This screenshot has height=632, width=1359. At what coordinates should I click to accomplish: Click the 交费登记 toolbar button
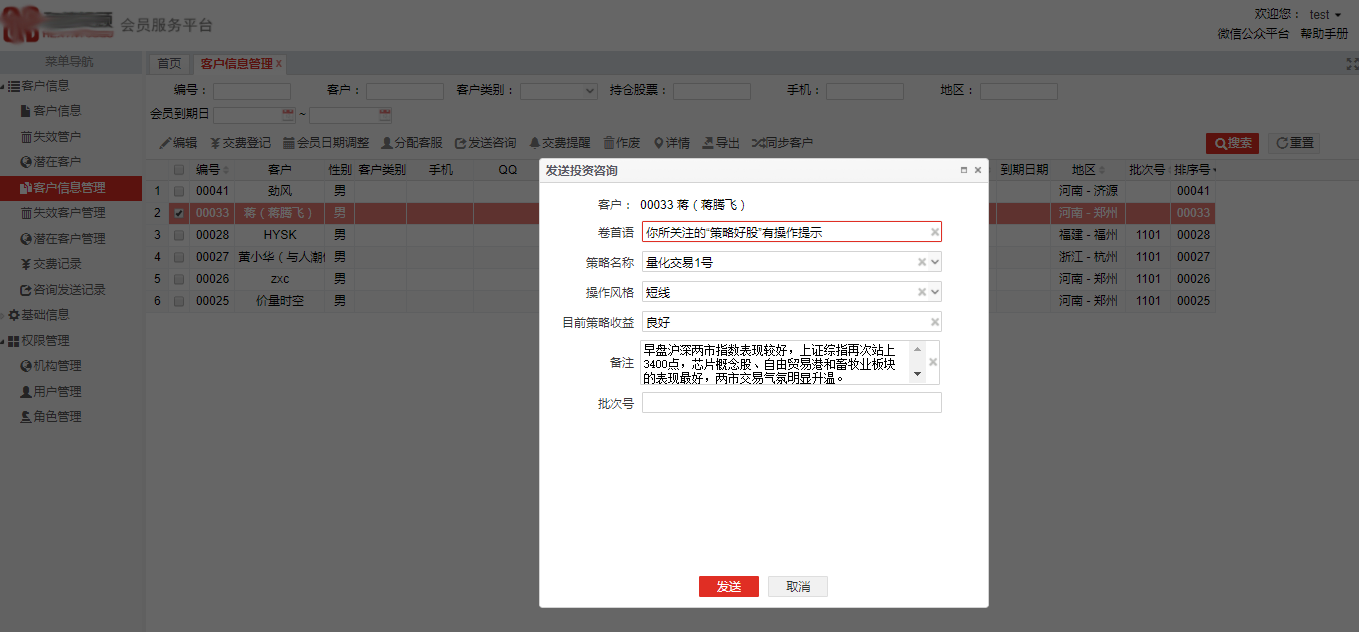click(x=240, y=143)
